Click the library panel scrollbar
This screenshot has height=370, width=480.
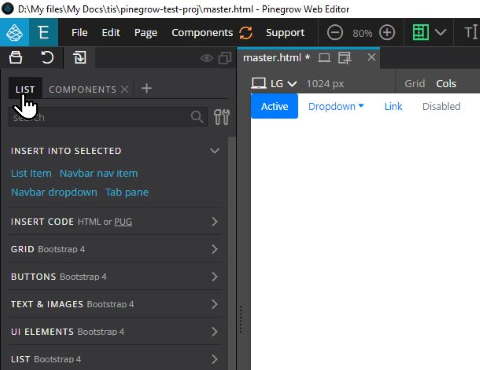pos(232,253)
